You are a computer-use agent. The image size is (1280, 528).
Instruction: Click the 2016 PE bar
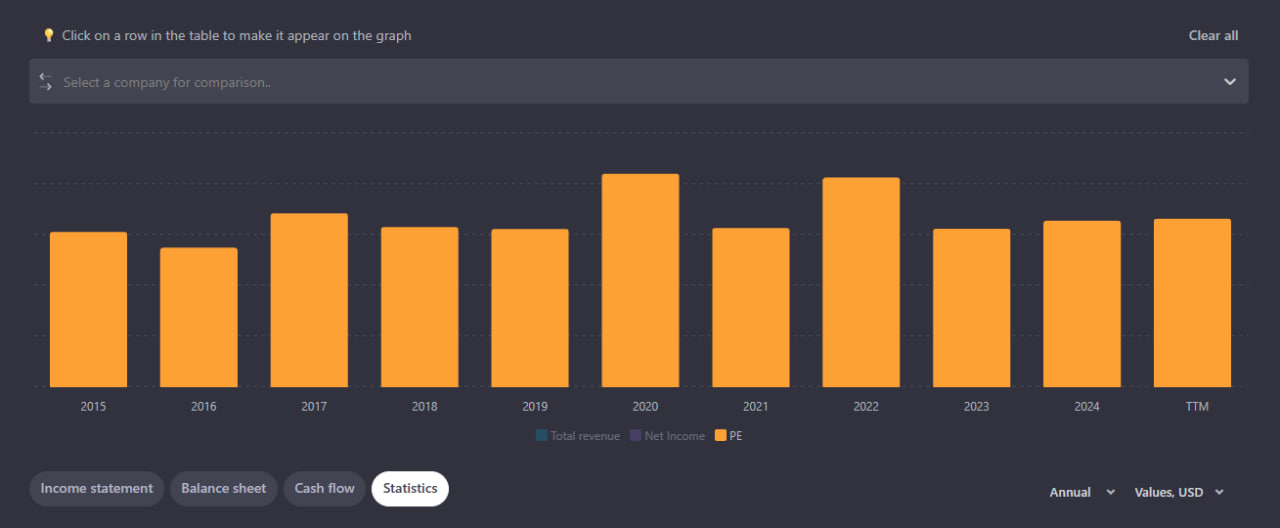(199, 317)
